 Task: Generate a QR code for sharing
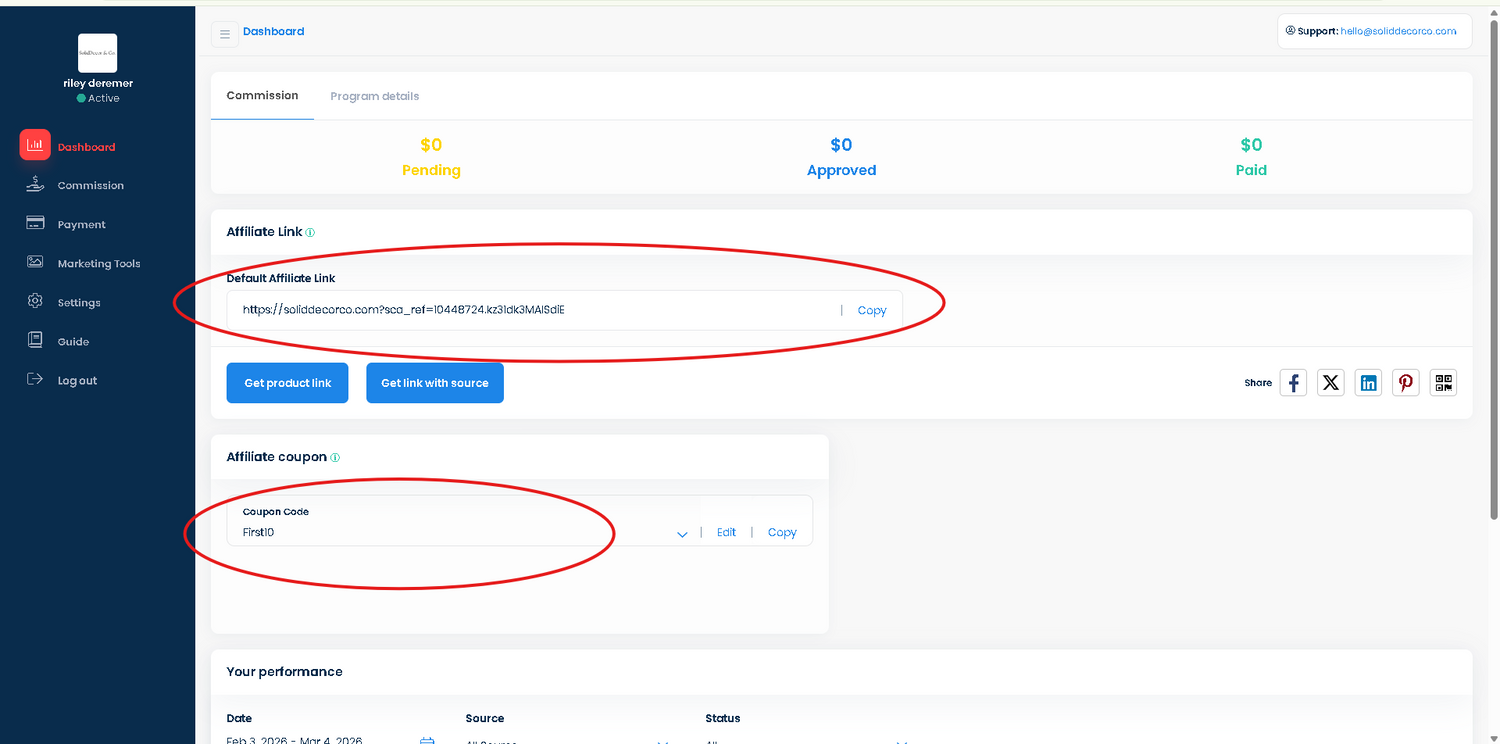(x=1443, y=382)
